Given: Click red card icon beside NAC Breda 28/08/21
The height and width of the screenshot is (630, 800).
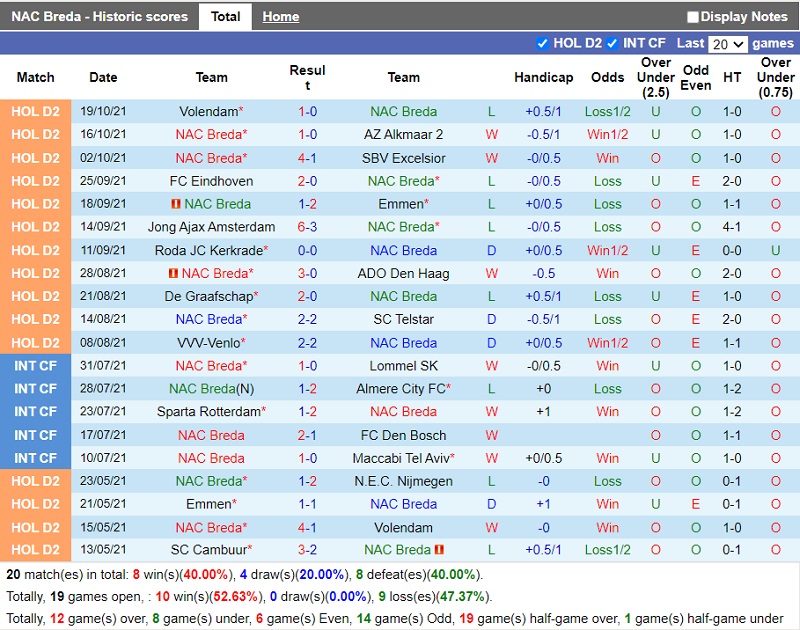Looking at the screenshot, I should 173,273.
